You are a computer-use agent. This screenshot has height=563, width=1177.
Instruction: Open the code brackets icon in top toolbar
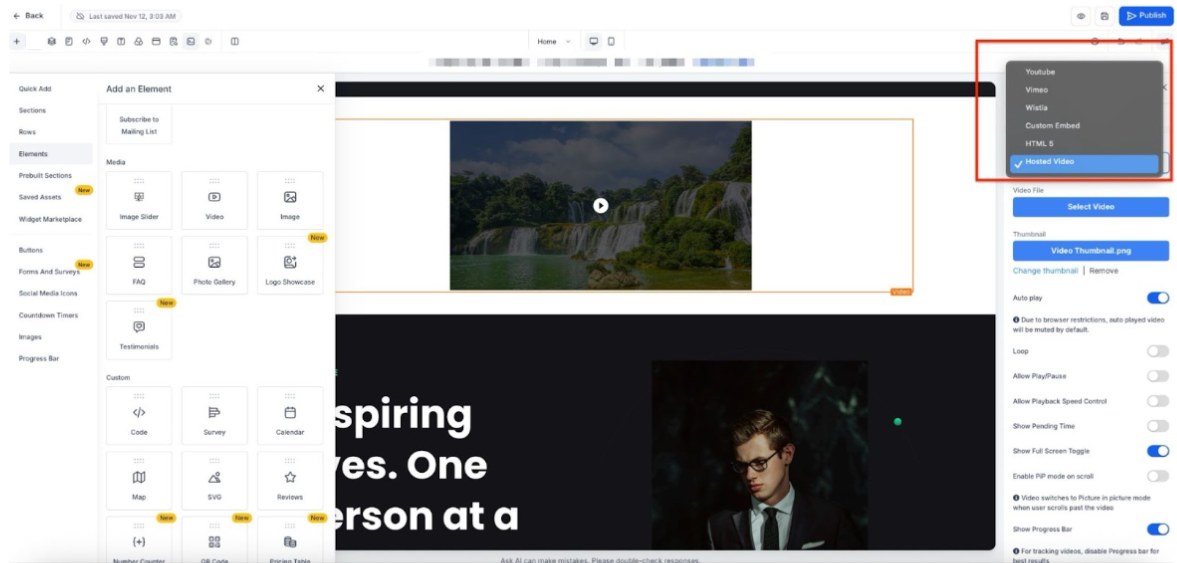tap(86, 42)
